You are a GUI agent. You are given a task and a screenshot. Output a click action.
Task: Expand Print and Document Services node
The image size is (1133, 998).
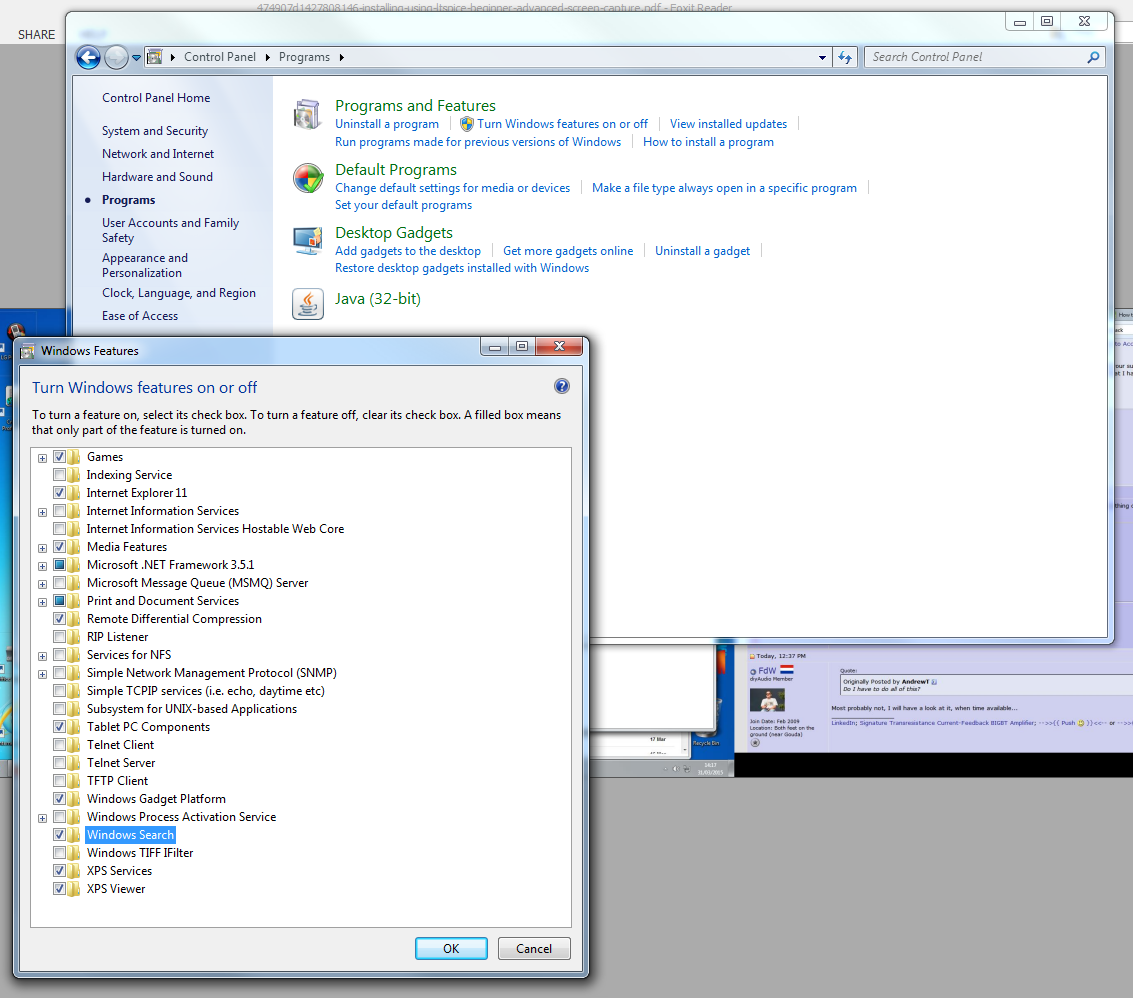pos(43,602)
